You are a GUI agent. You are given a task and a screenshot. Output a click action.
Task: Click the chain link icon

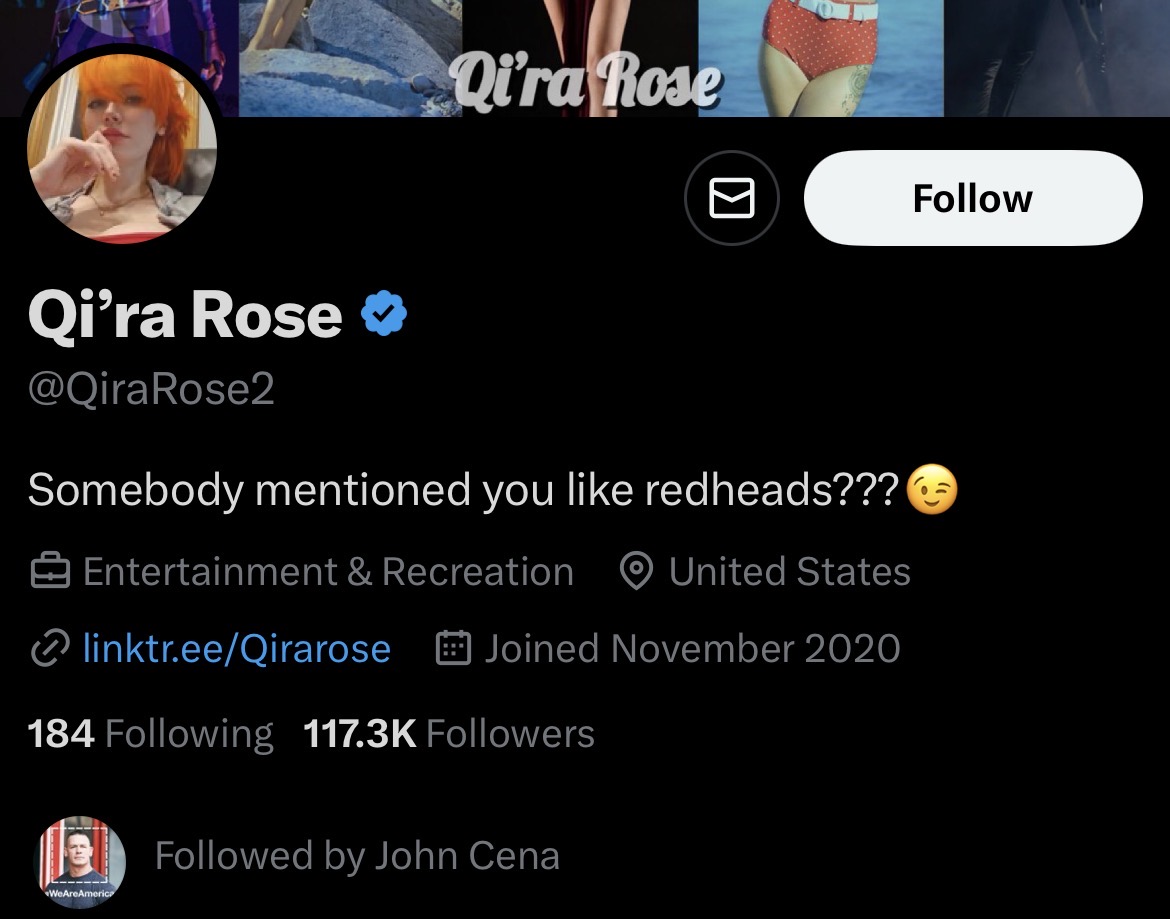point(48,649)
